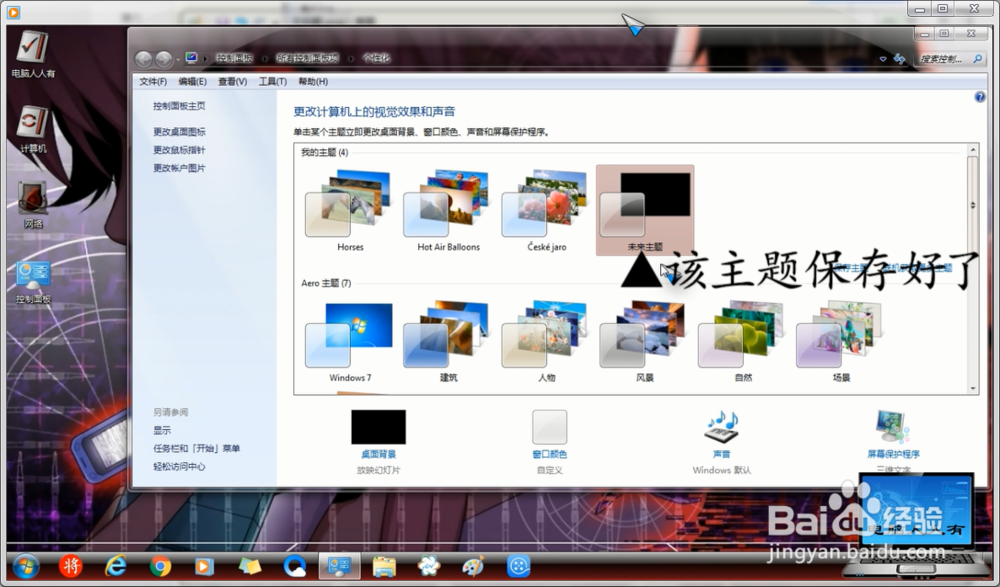Open the 计算机 desktop icon
The width and height of the screenshot is (1000, 587).
click(x=33, y=130)
